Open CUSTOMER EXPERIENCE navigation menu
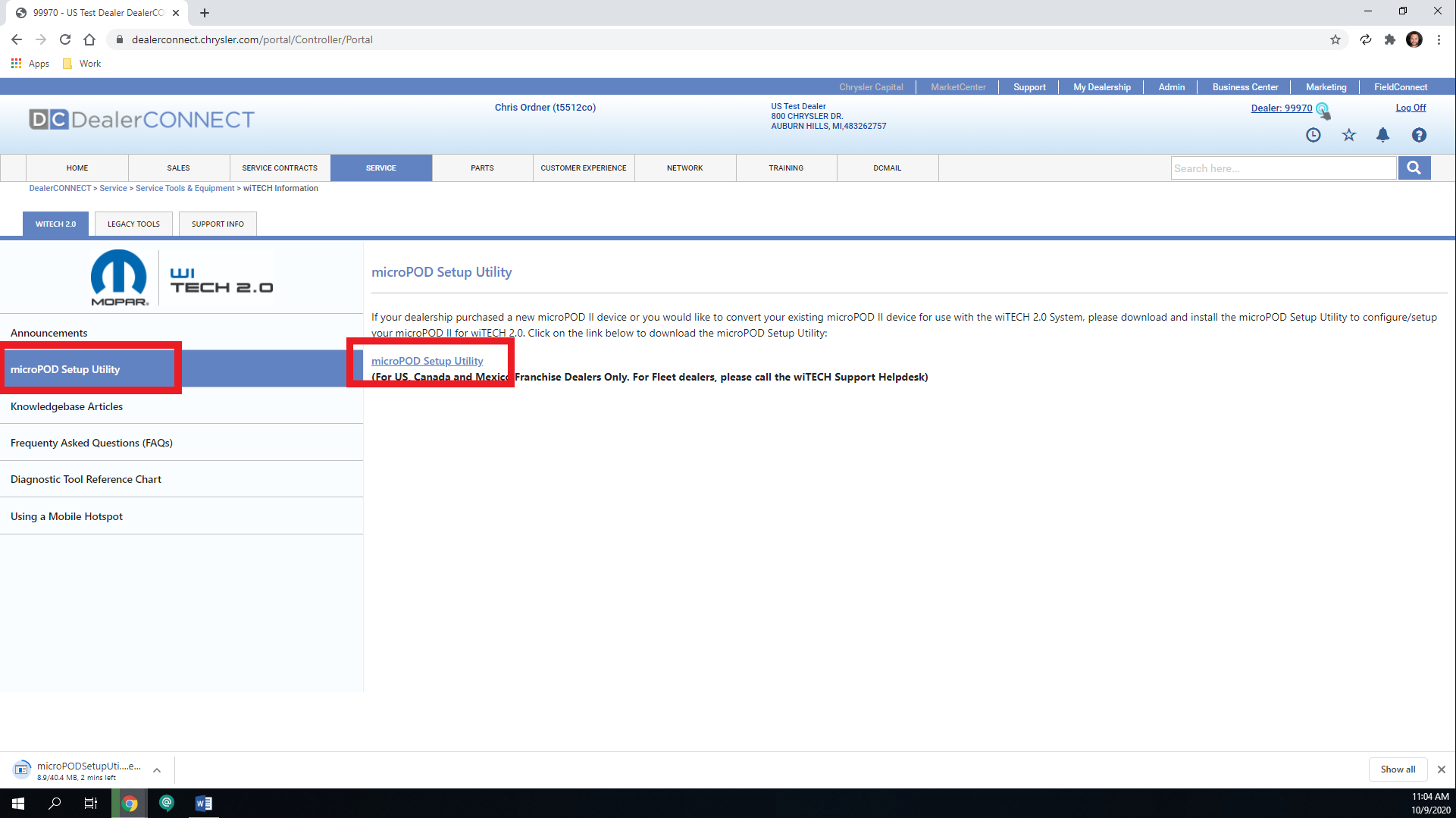The image size is (1456, 818). [584, 168]
